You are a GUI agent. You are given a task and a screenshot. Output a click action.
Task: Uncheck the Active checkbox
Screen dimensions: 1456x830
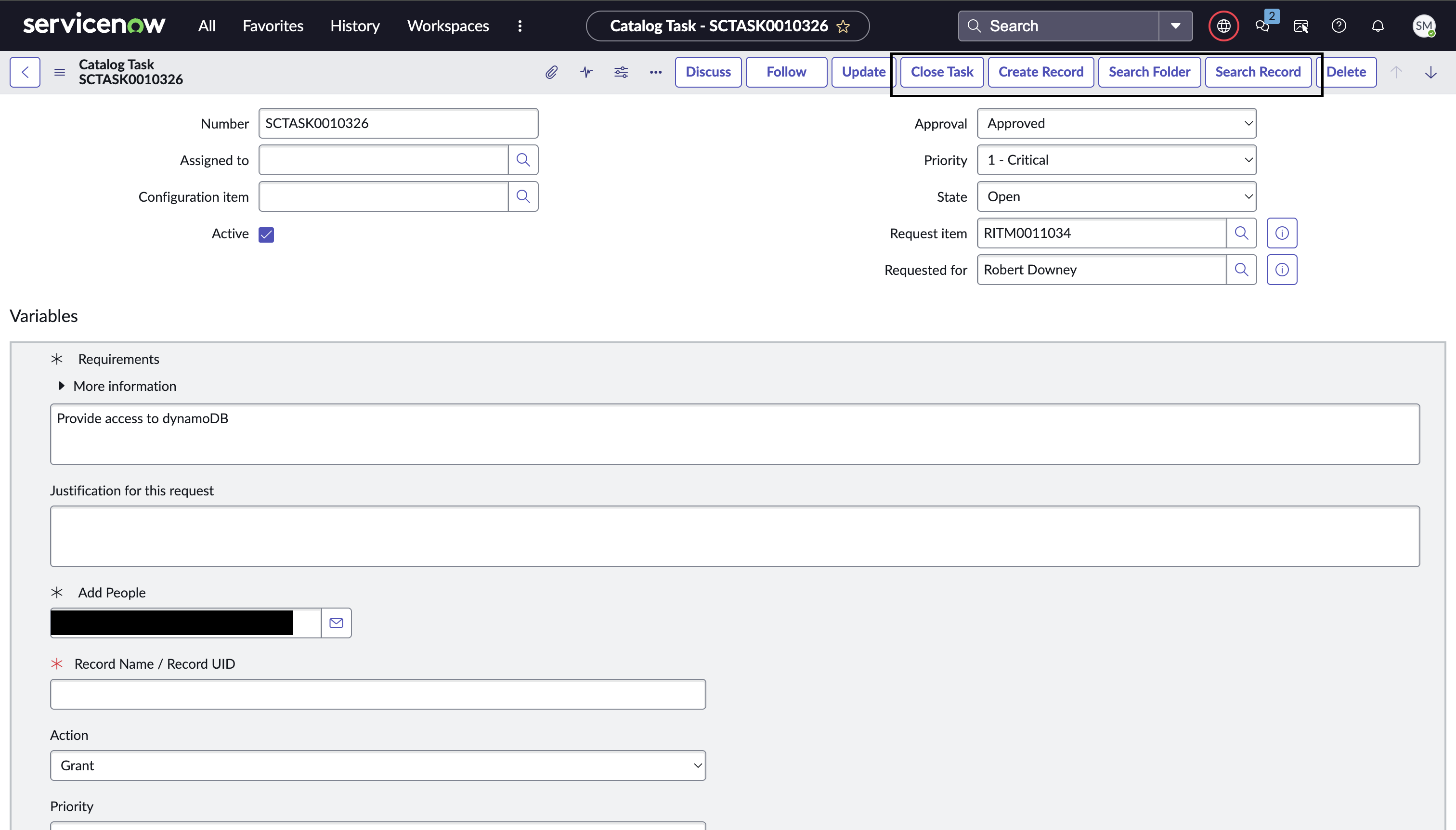(x=266, y=234)
